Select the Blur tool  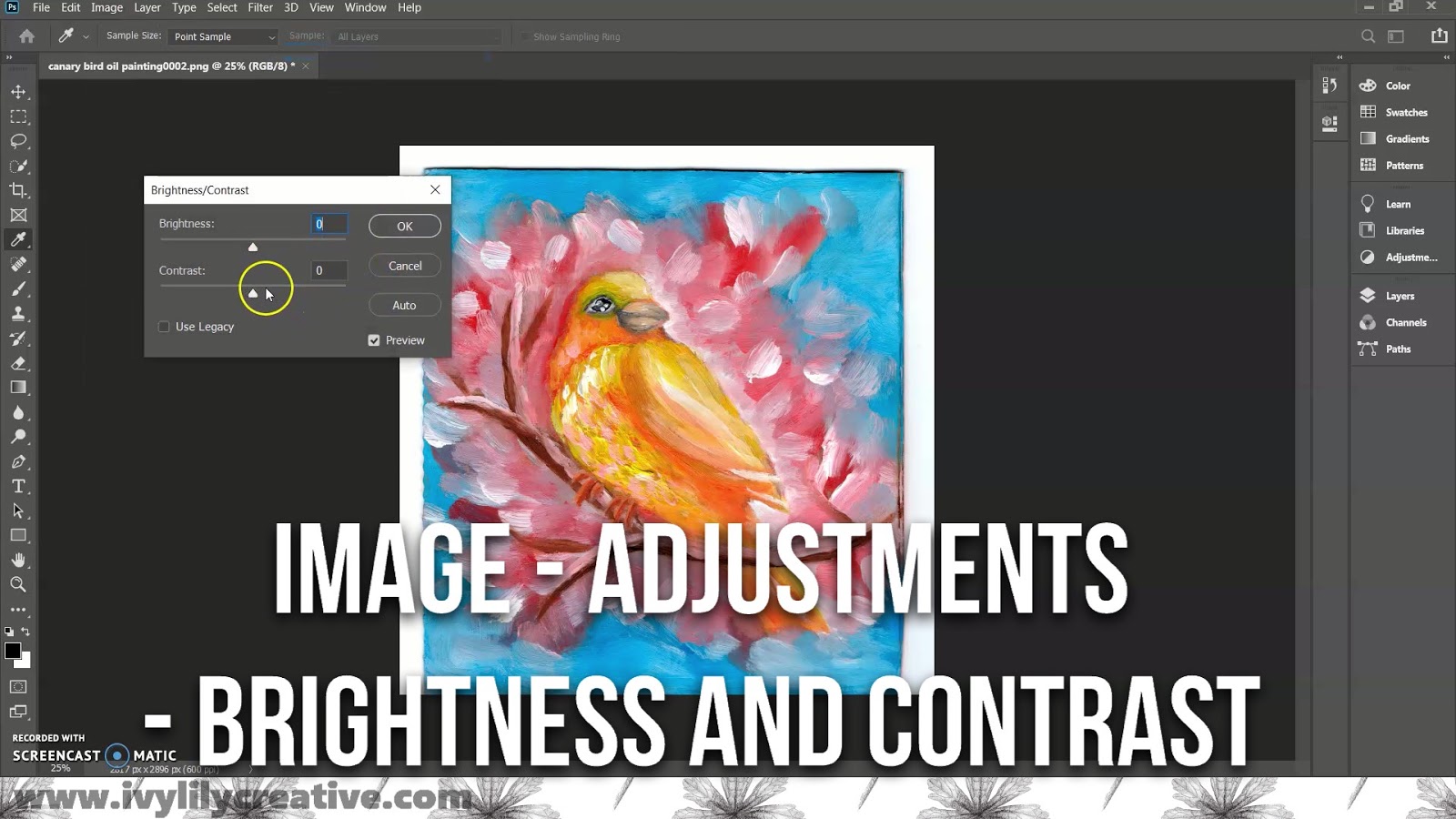[x=18, y=412]
